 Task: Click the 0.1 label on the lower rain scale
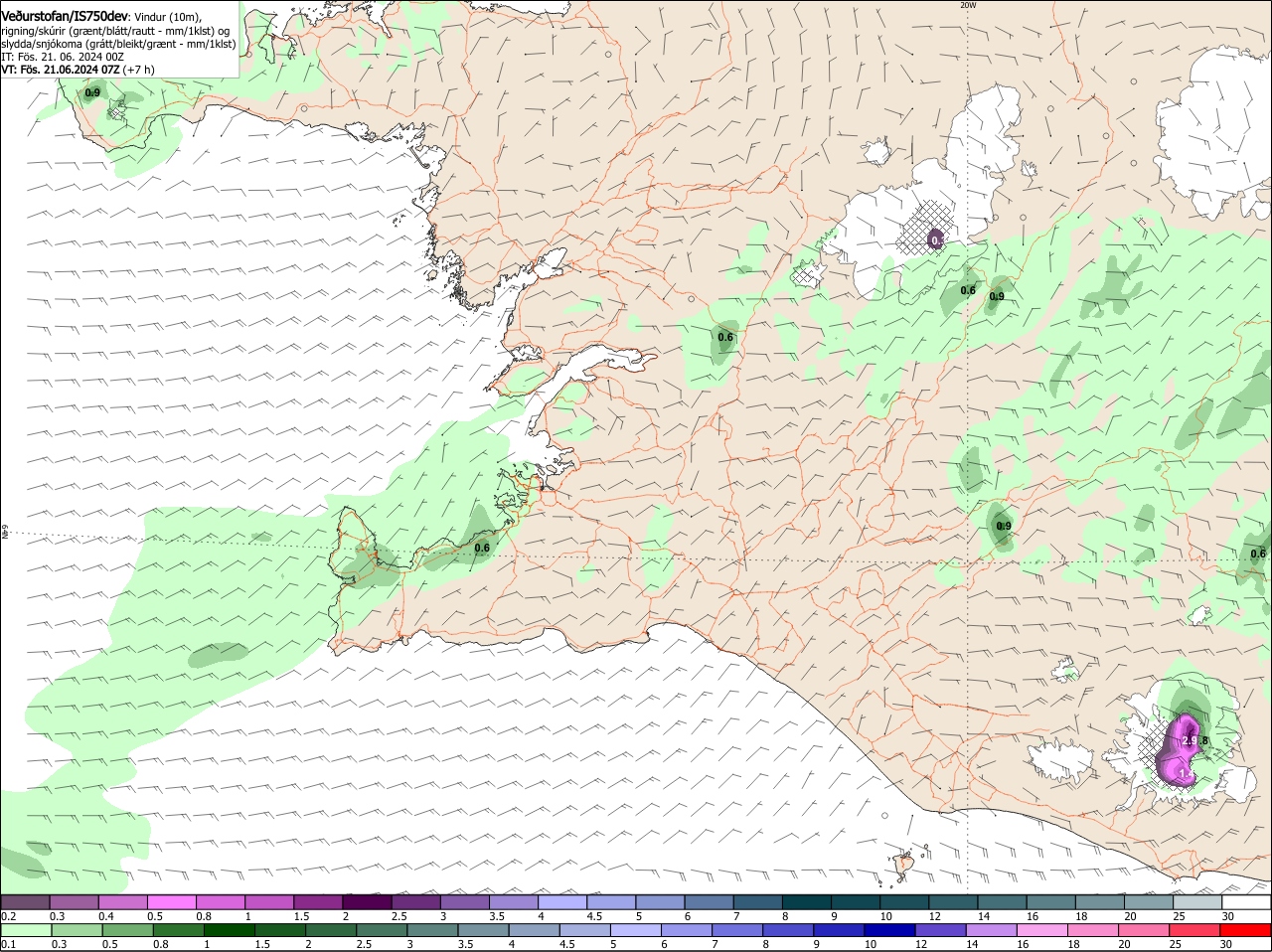(x=8, y=944)
